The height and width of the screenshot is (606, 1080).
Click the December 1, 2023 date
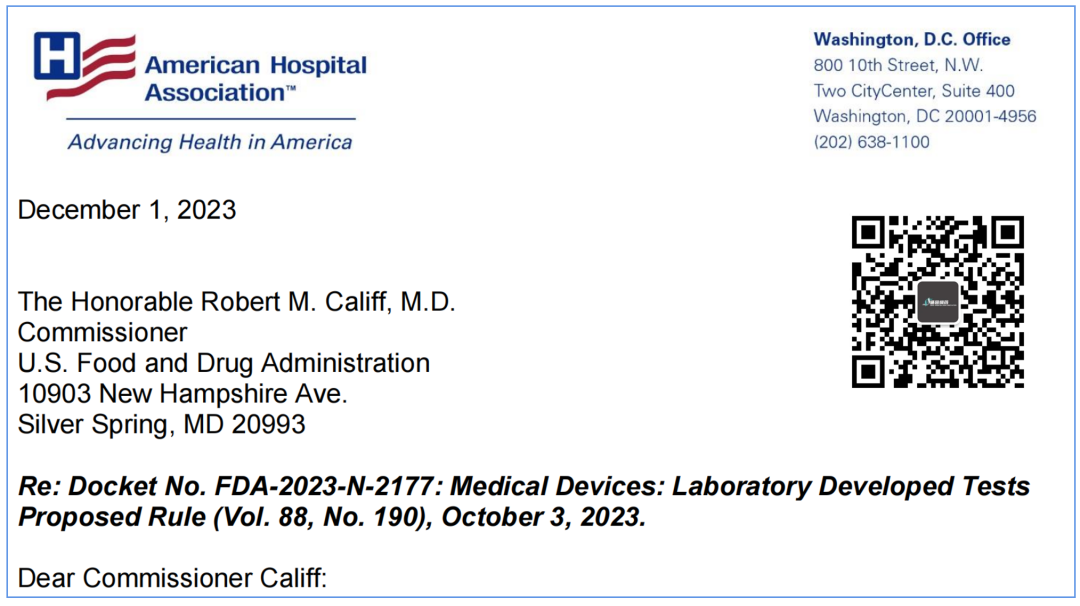tap(127, 210)
